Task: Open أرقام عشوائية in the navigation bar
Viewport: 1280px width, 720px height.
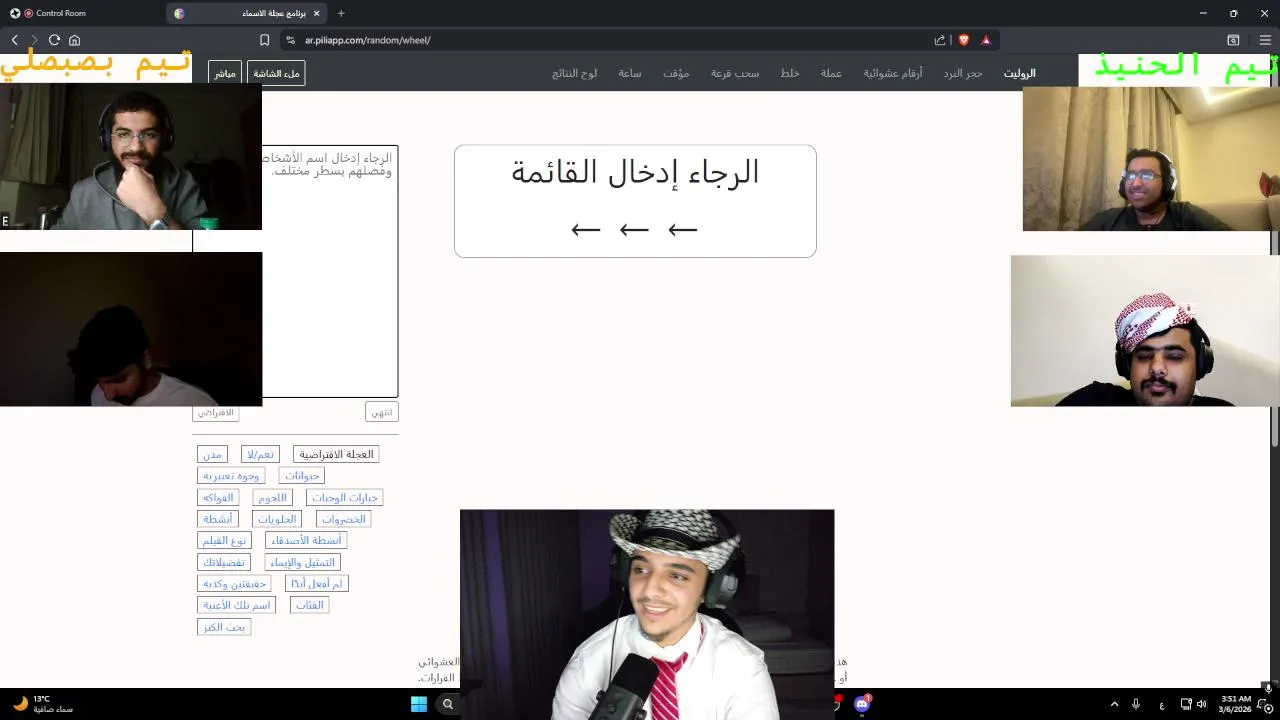Action: (893, 73)
